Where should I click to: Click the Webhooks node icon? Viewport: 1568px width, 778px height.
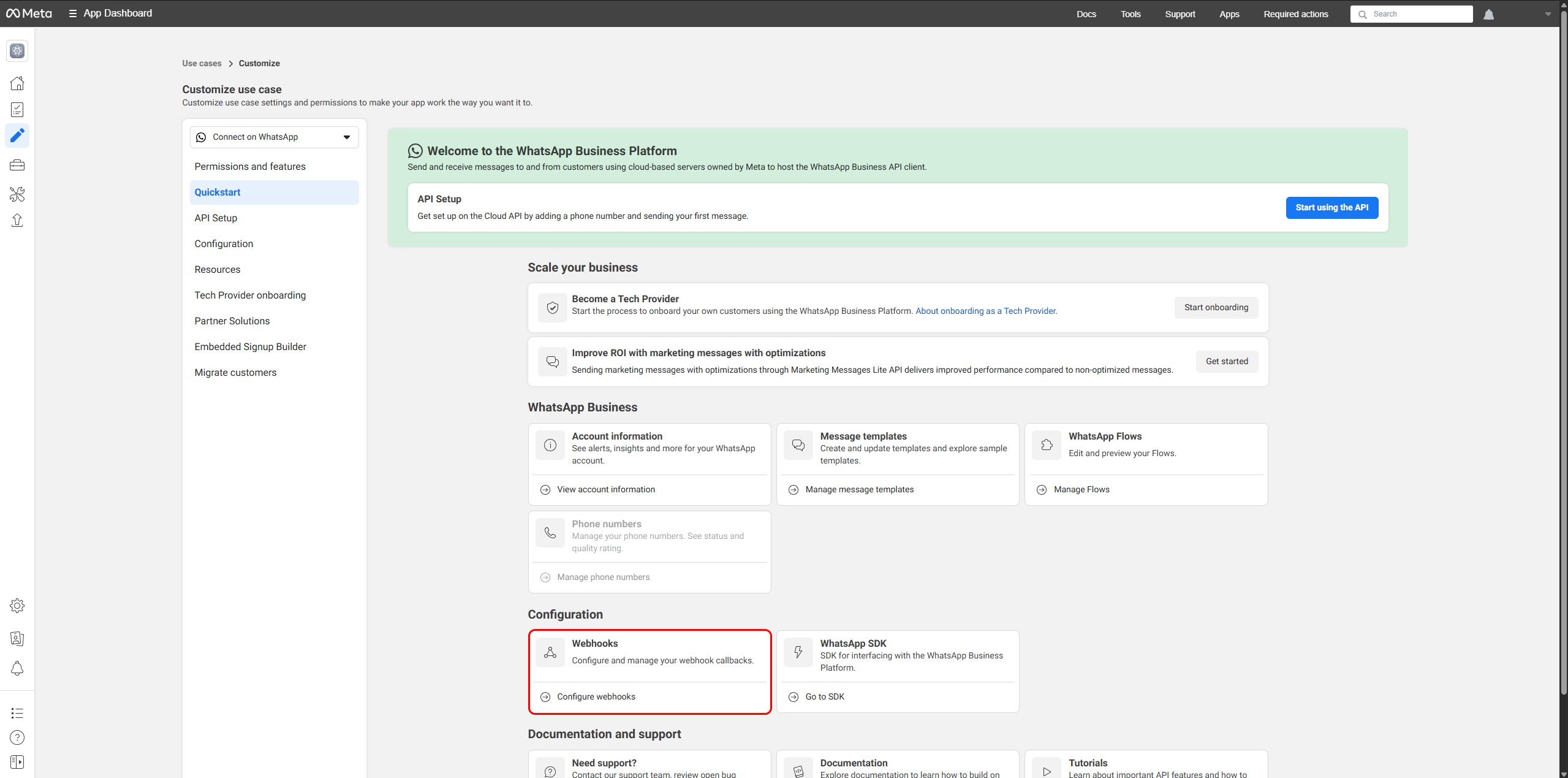click(550, 652)
